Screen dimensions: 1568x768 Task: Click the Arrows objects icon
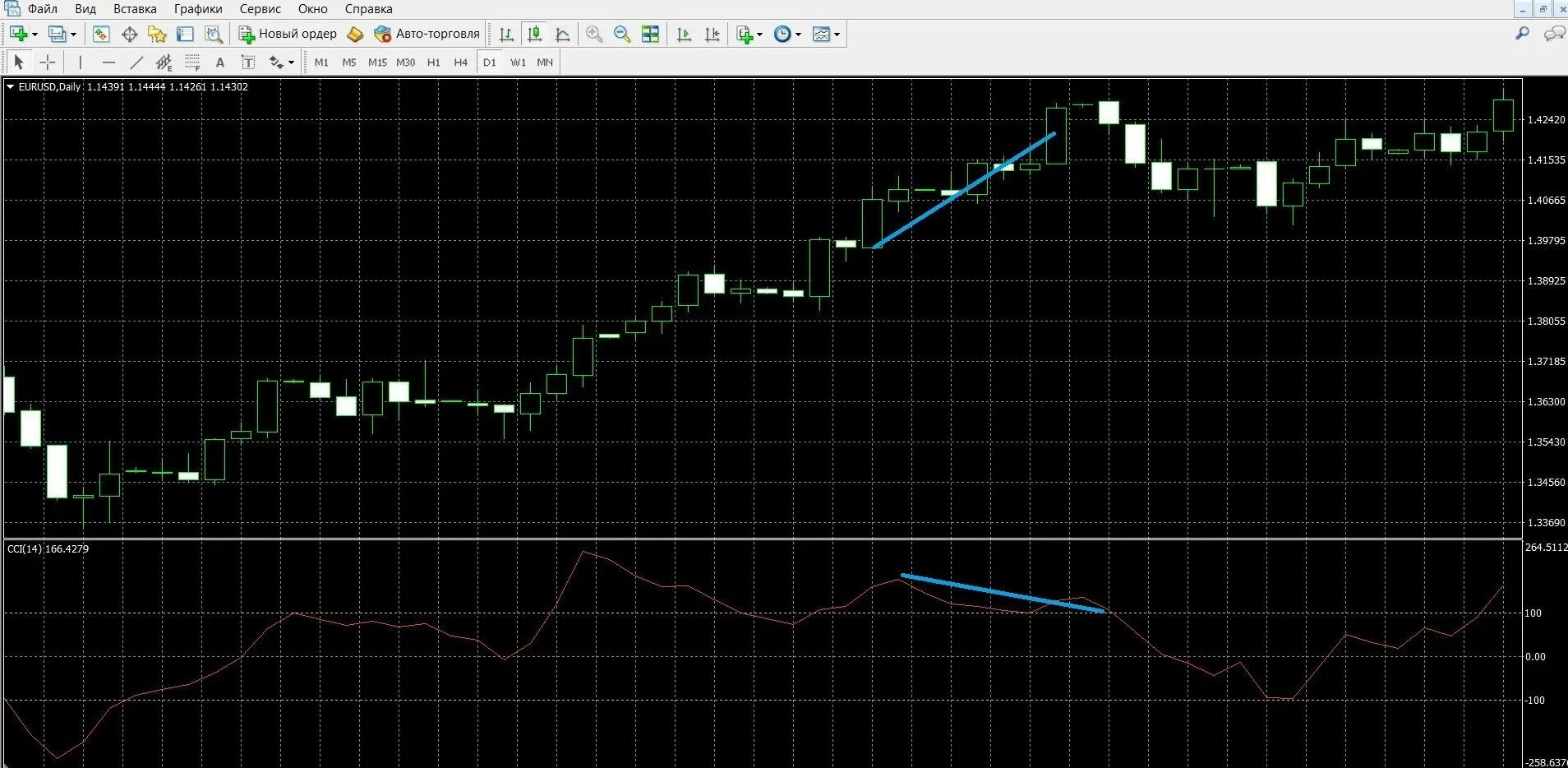click(276, 62)
